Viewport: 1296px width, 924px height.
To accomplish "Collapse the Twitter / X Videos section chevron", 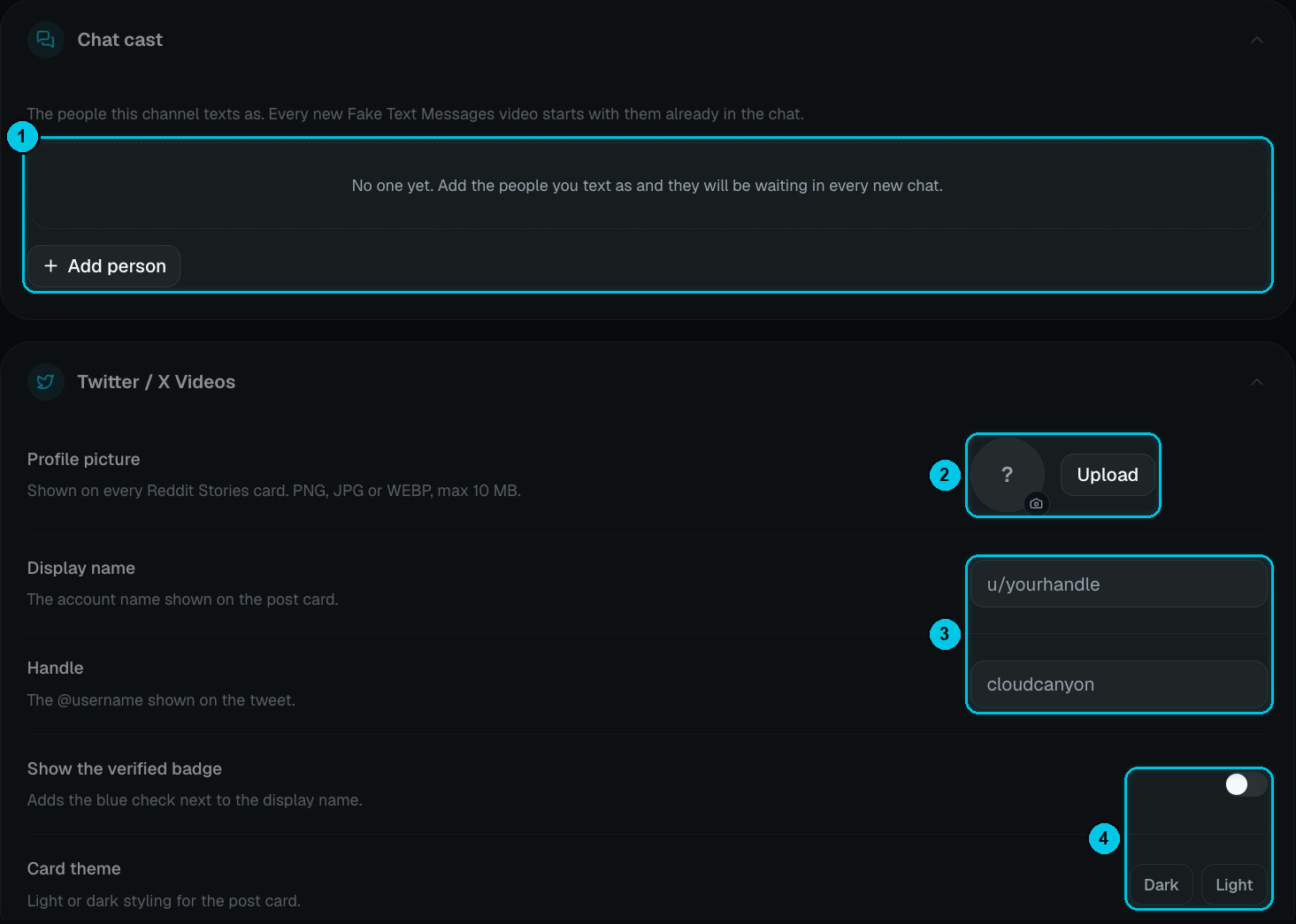I will click(1256, 382).
